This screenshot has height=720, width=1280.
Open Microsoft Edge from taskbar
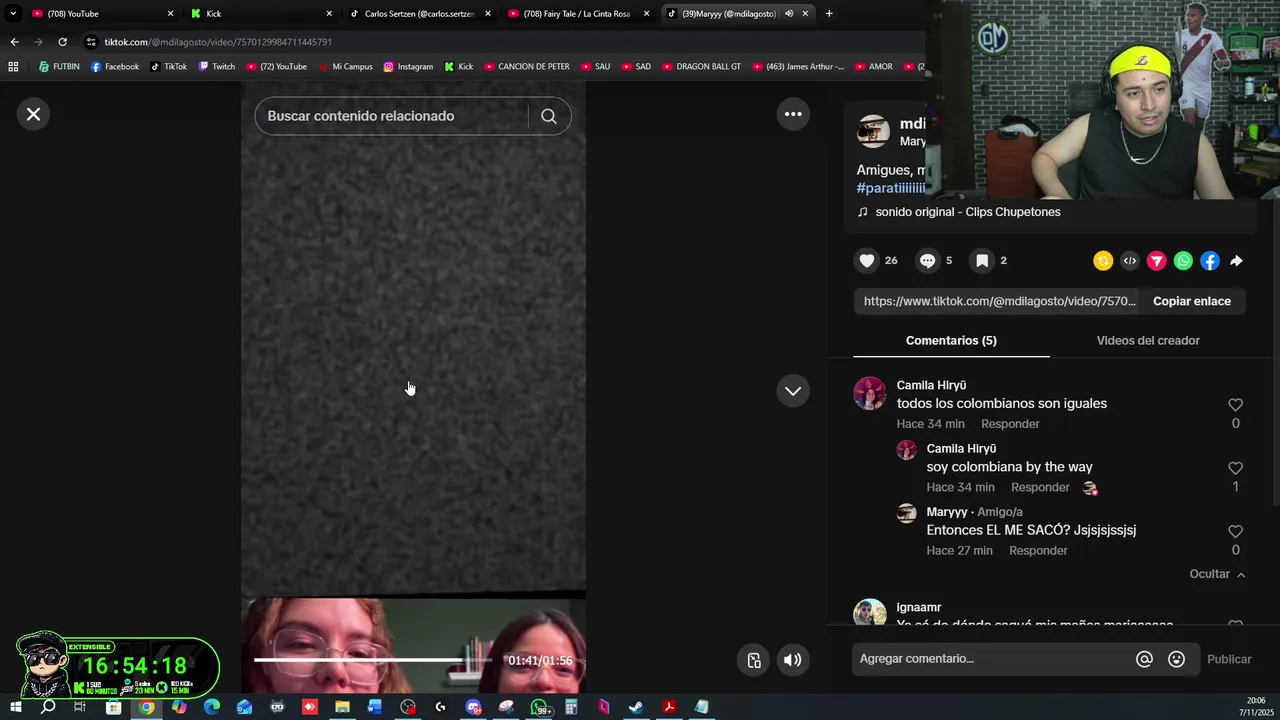pos(212,707)
